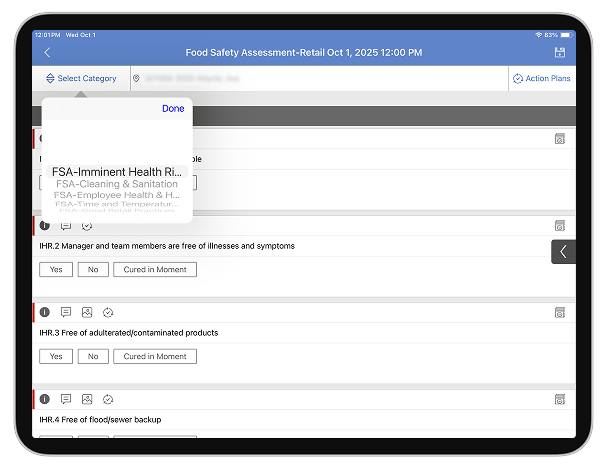Pick FSA-Cleaning & Sanitation in the picker
This screenshot has height=470, width=607.
[117, 184]
